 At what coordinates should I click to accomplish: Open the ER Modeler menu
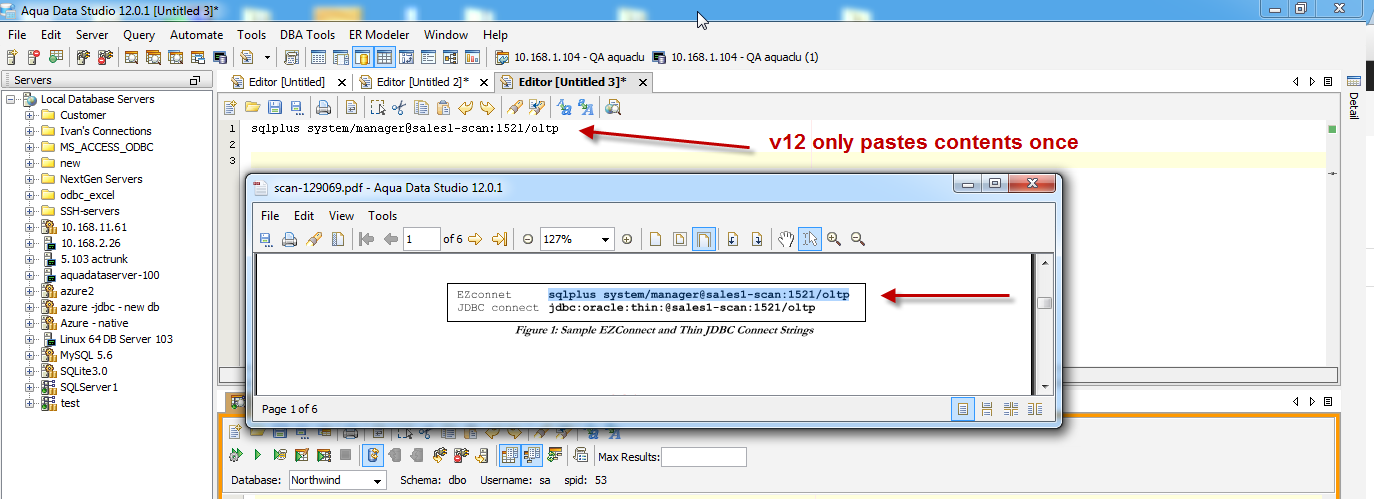pyautogui.click(x=380, y=34)
